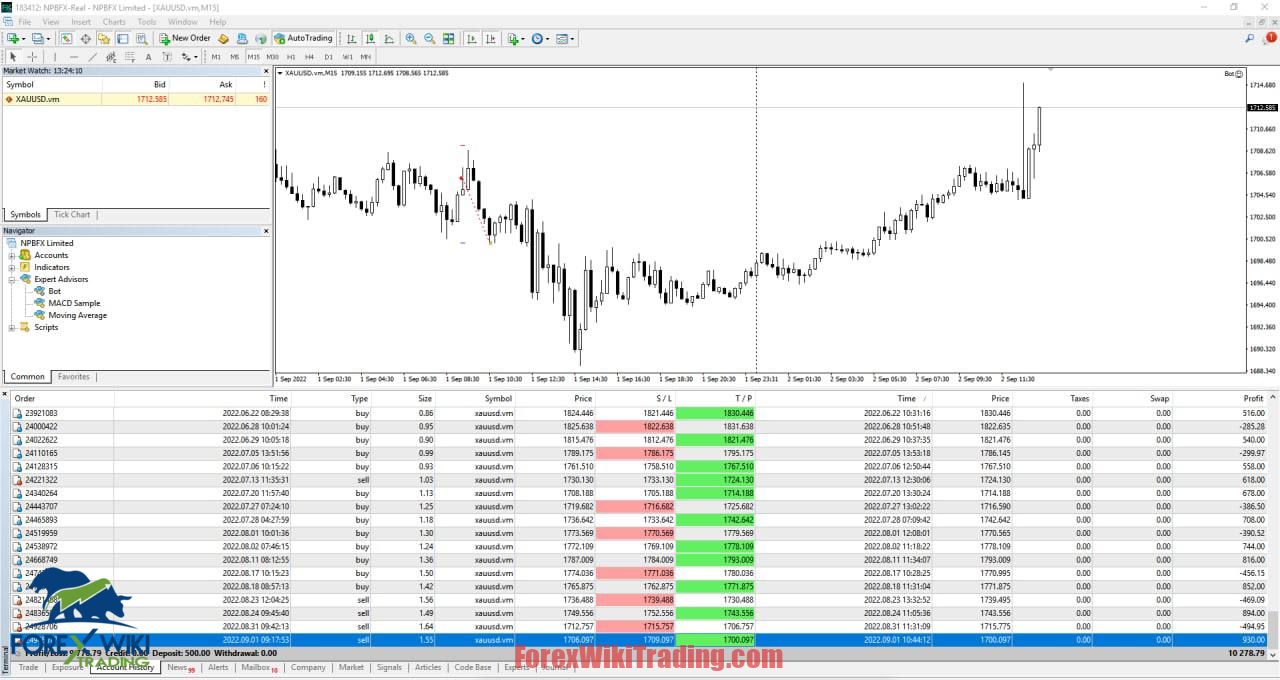Select the Bot expert advisor
This screenshot has height=680, width=1280.
click(54, 291)
